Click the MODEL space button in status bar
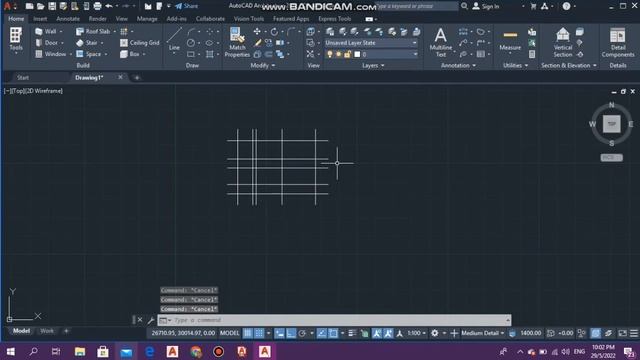Viewport: 640px width, 360px height. tap(229, 333)
